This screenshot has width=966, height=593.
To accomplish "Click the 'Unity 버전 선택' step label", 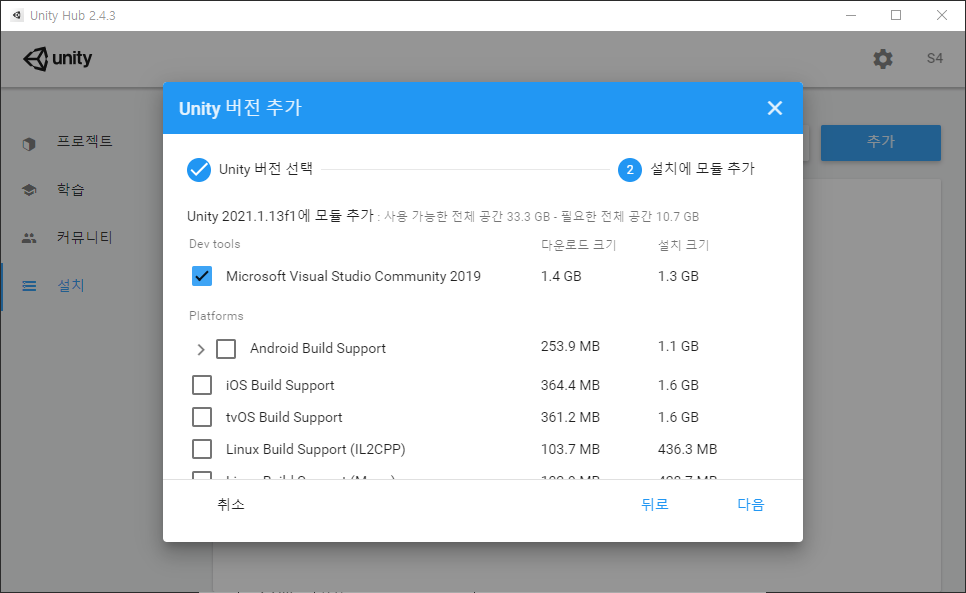I will tap(266, 169).
